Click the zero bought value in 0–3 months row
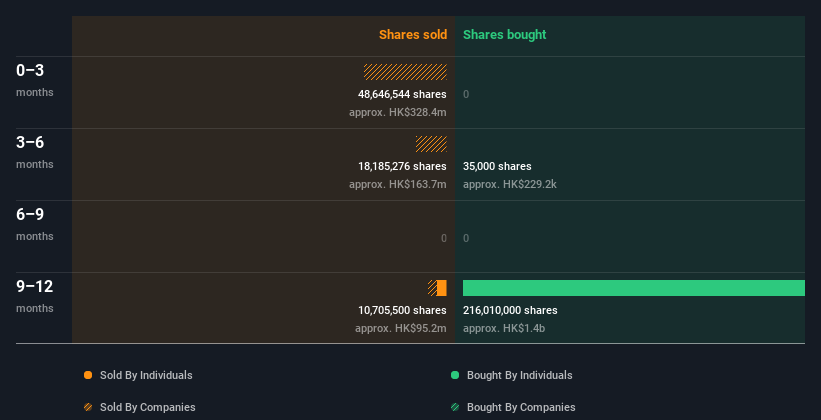 click(466, 94)
